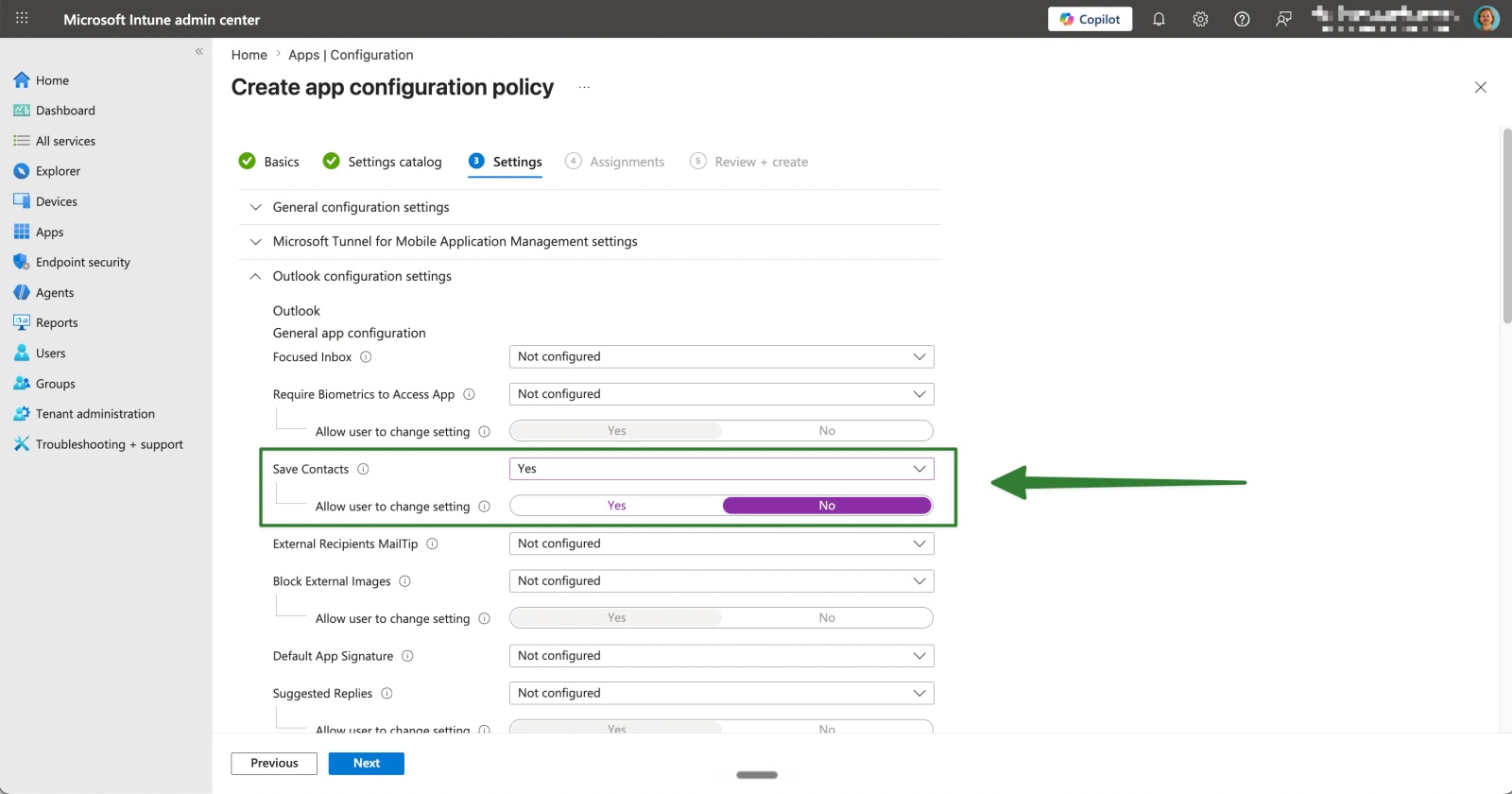Go to the Assignments step
This screenshot has height=794, width=1512.
pos(615,162)
